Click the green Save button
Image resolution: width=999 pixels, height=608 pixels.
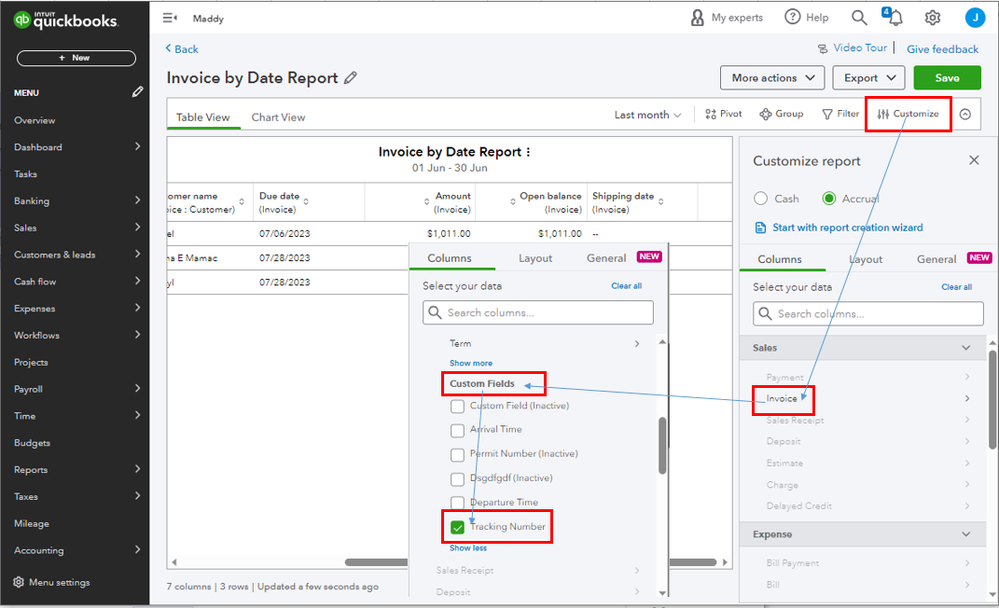click(947, 78)
